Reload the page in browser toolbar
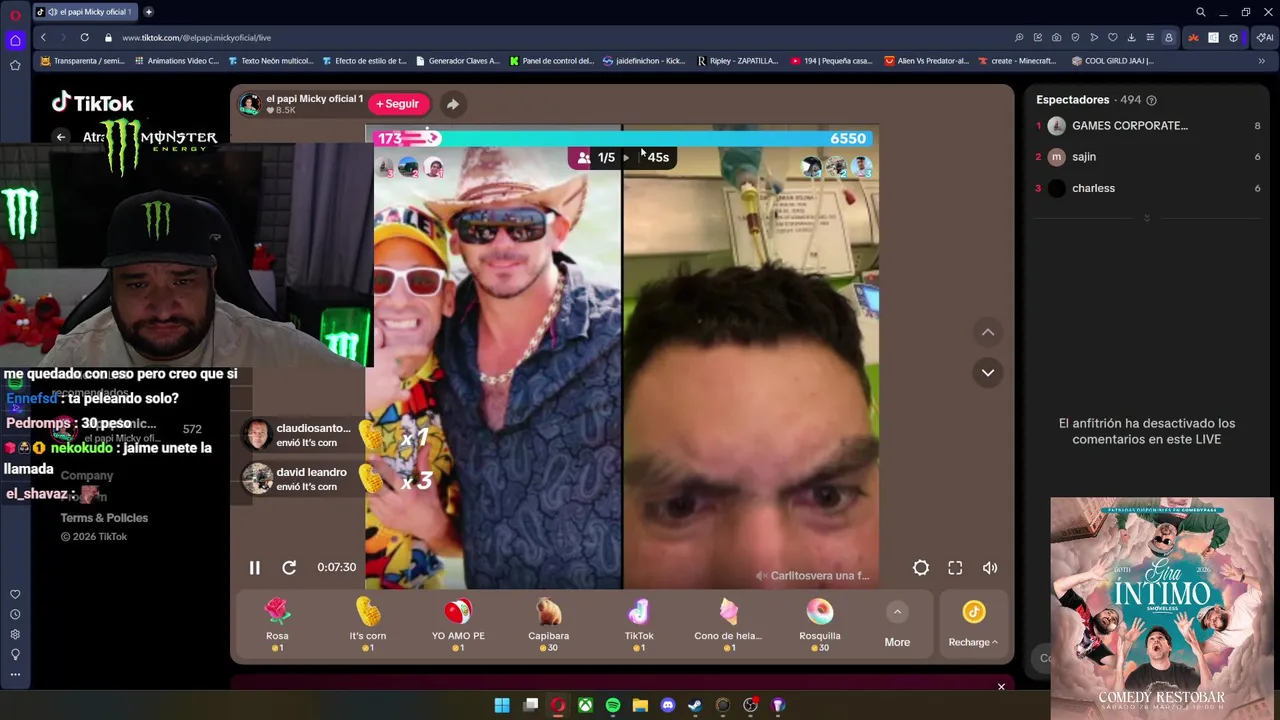The height and width of the screenshot is (720, 1280). pyautogui.click(x=84, y=37)
